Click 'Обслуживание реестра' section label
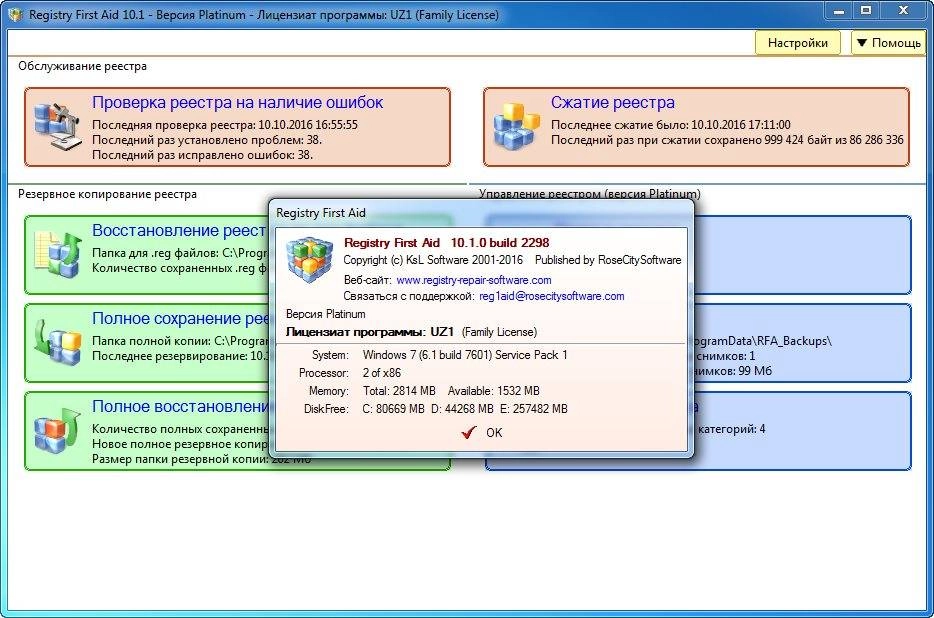The image size is (934, 618). click(x=82, y=66)
